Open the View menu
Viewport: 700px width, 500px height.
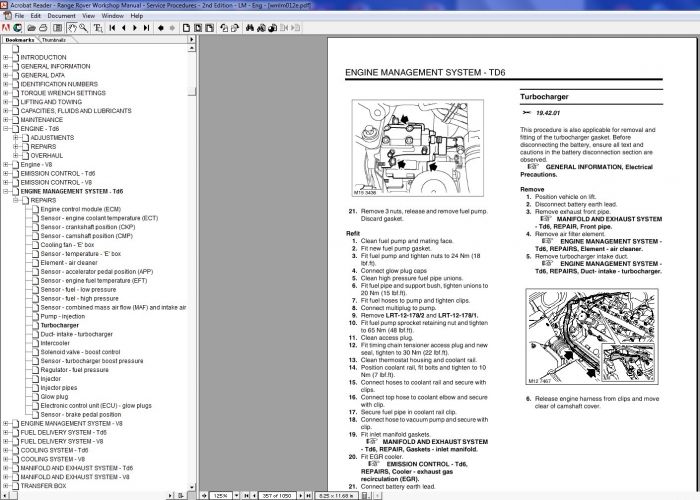[88, 16]
